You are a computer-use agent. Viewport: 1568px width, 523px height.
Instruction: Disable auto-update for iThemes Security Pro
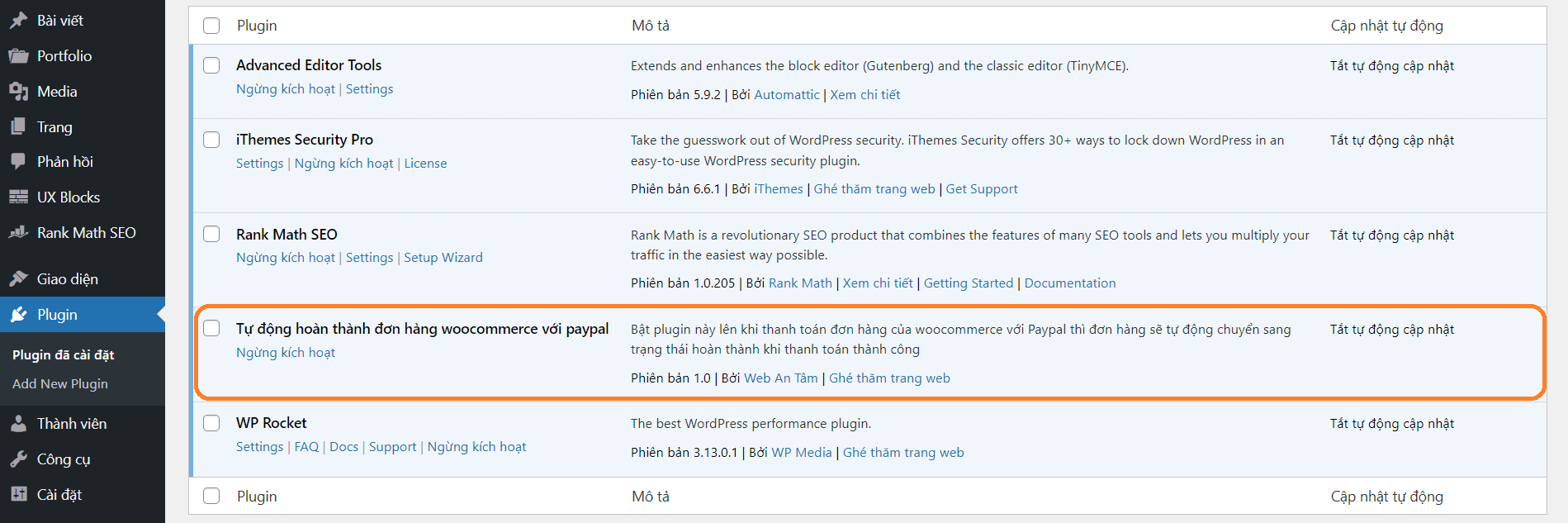(1391, 140)
